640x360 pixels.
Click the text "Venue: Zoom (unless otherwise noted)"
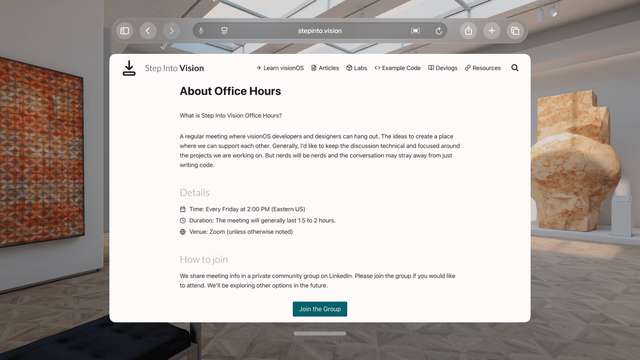(x=241, y=232)
